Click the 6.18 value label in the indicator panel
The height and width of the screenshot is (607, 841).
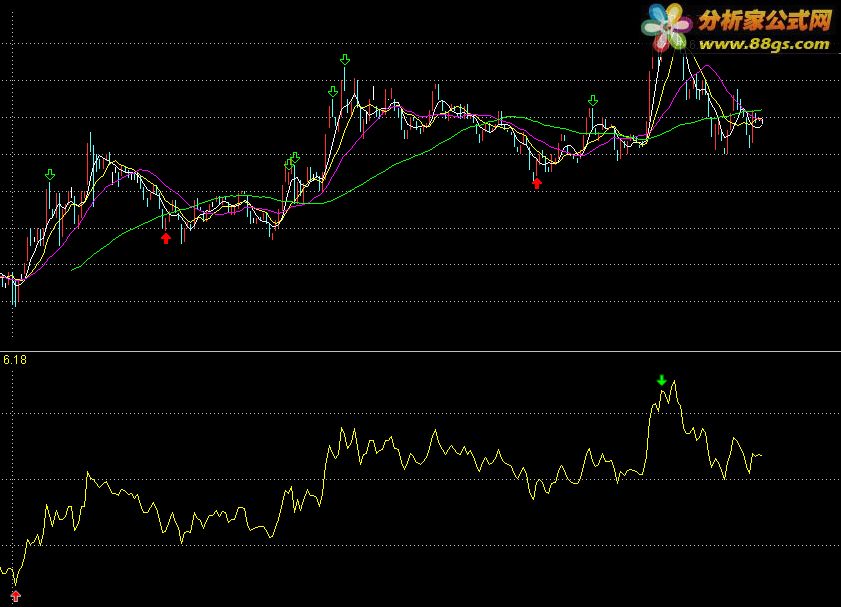point(15,360)
